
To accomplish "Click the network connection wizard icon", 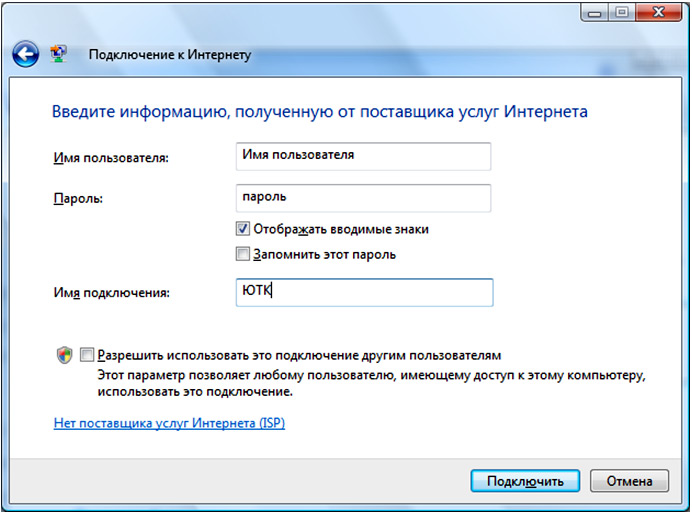I will (x=58, y=54).
